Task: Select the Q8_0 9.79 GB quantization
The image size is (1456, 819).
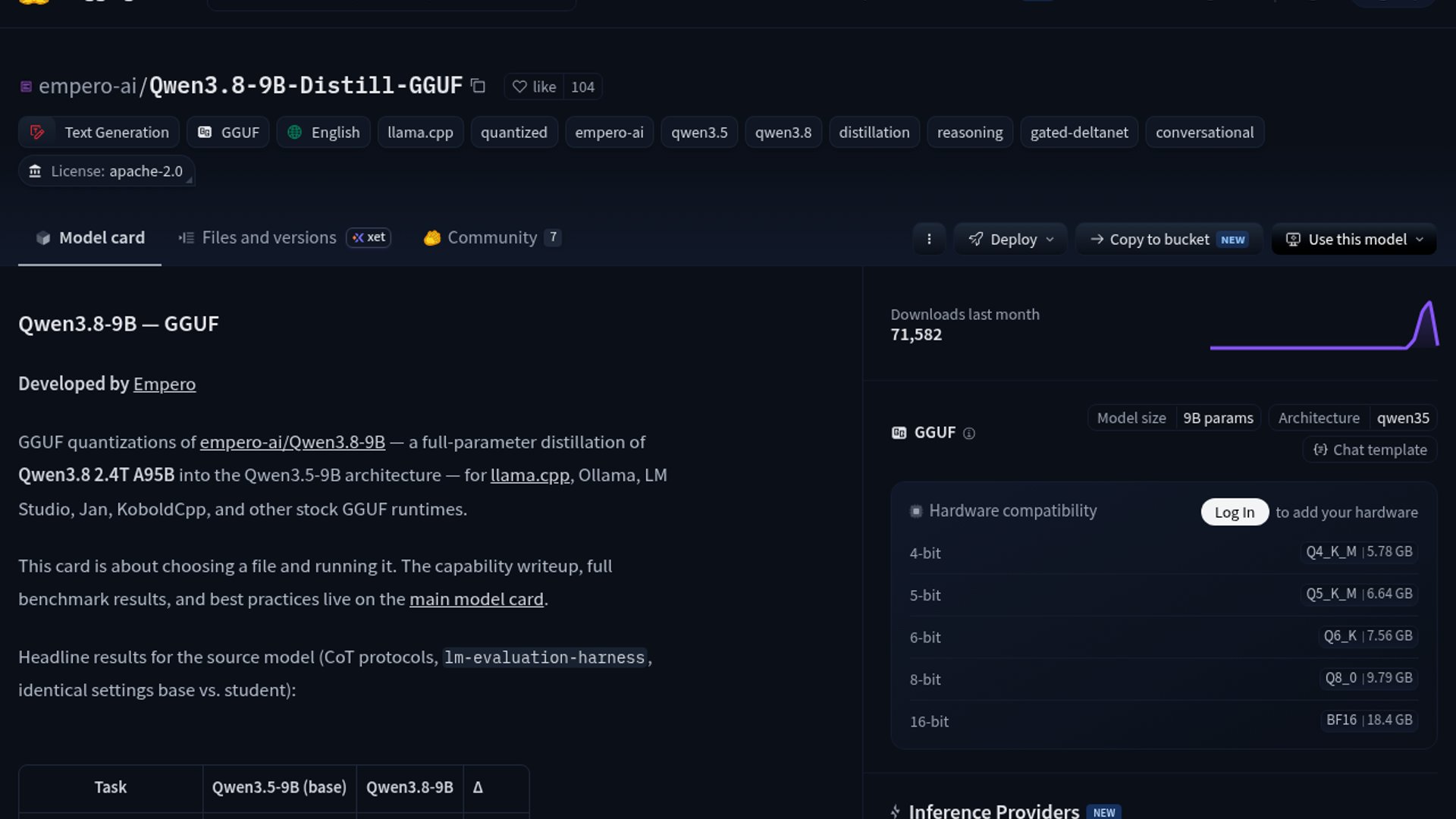Action: (x=1369, y=678)
